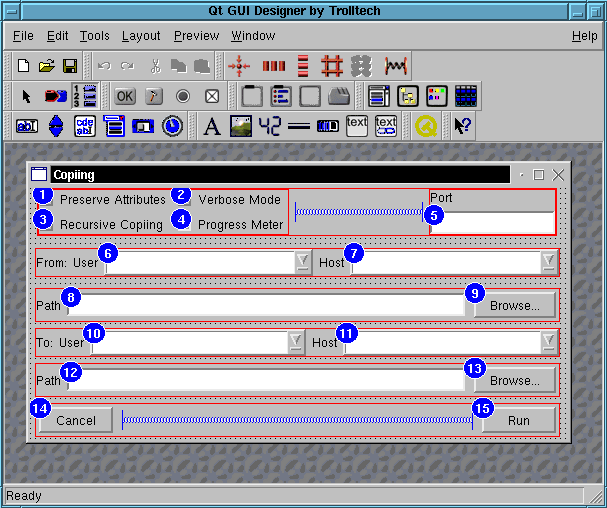Viewport: 607px width, 508px height.
Task: Open the Preview menu
Action: [196, 36]
